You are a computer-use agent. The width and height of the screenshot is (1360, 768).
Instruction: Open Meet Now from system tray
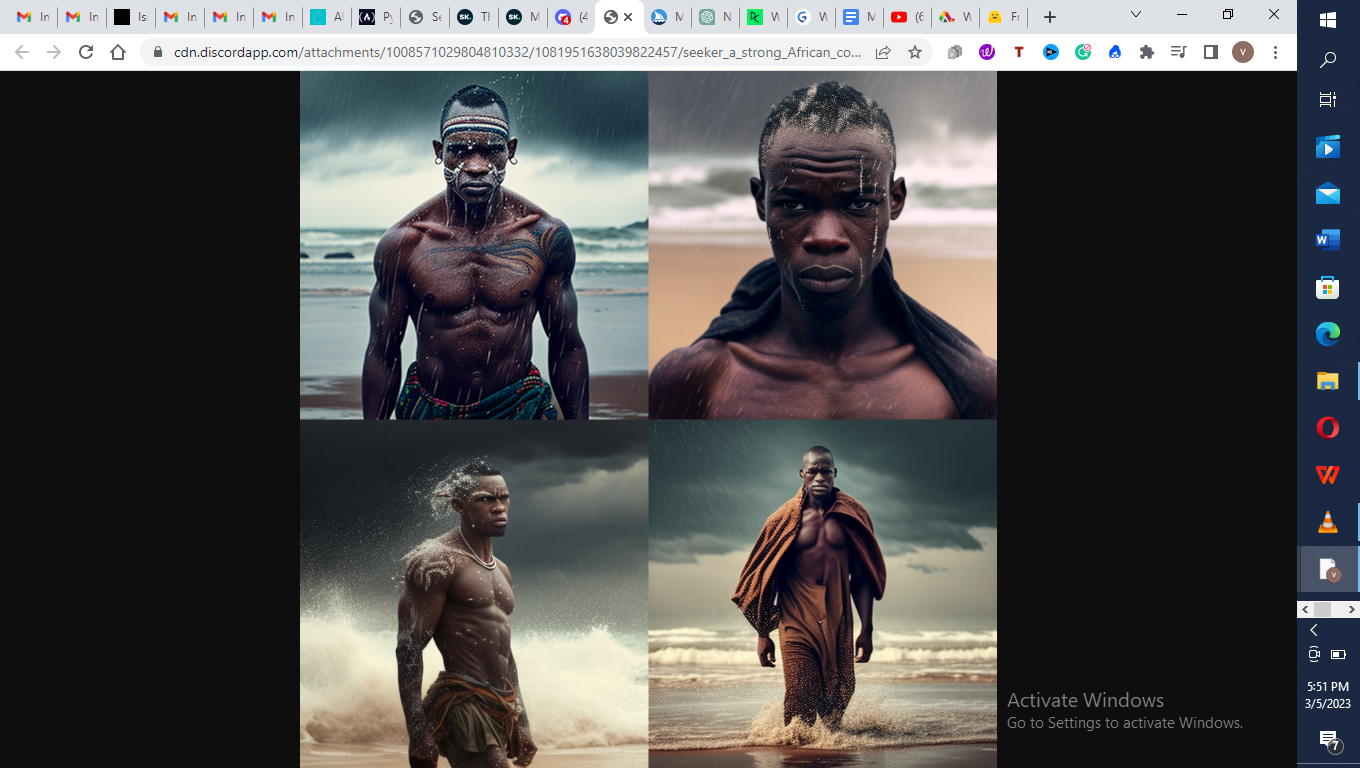coord(1315,655)
